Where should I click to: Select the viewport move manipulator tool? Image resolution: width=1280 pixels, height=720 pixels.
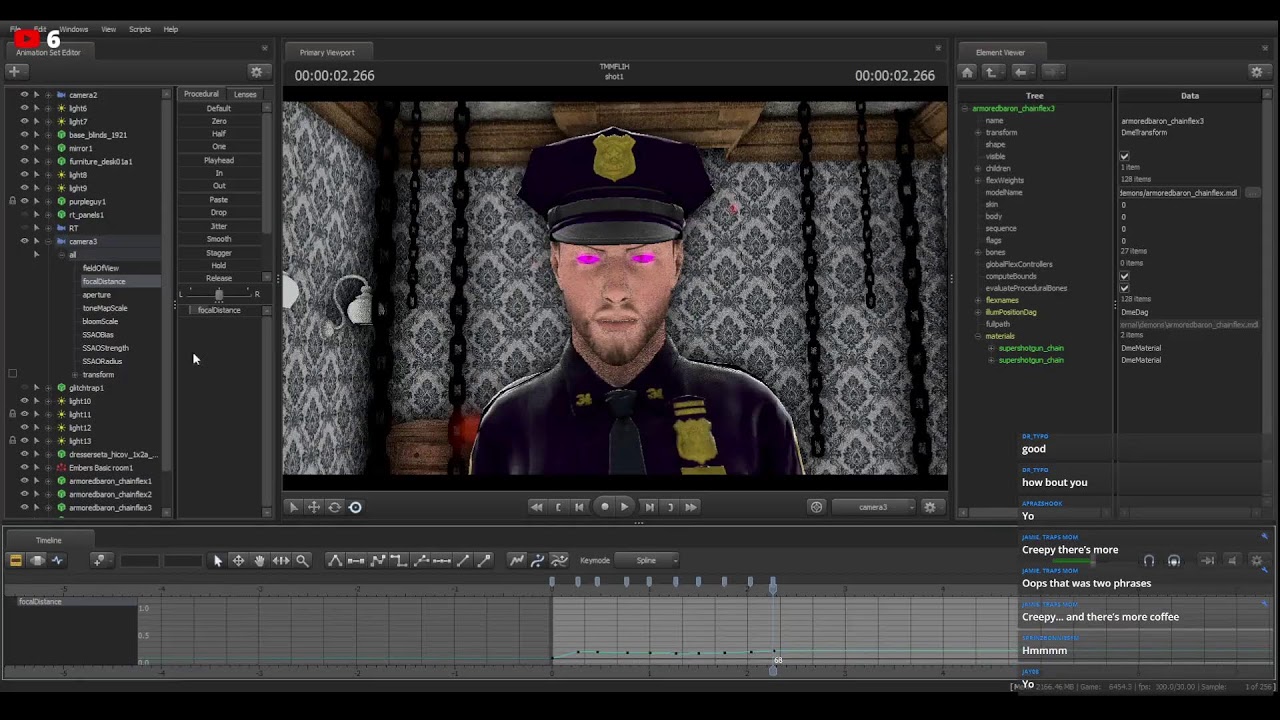click(314, 507)
